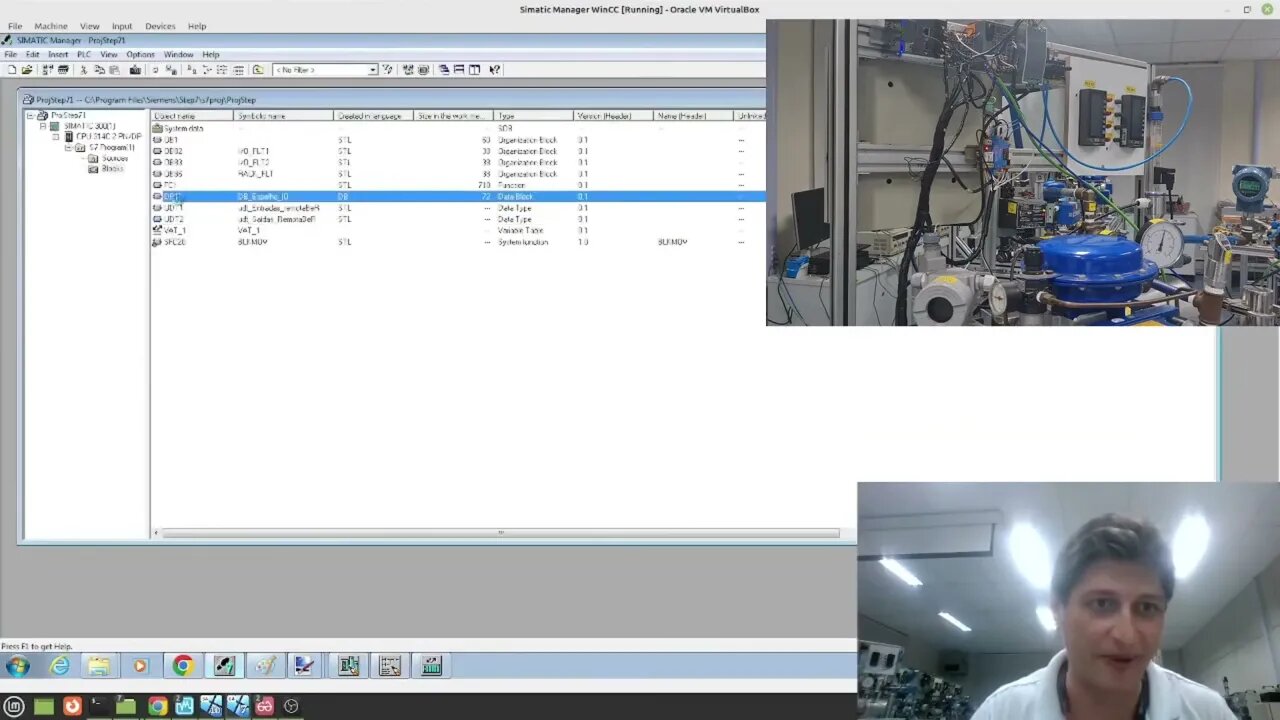
Task: Click the Copy toolbar icon
Action: (x=99, y=70)
